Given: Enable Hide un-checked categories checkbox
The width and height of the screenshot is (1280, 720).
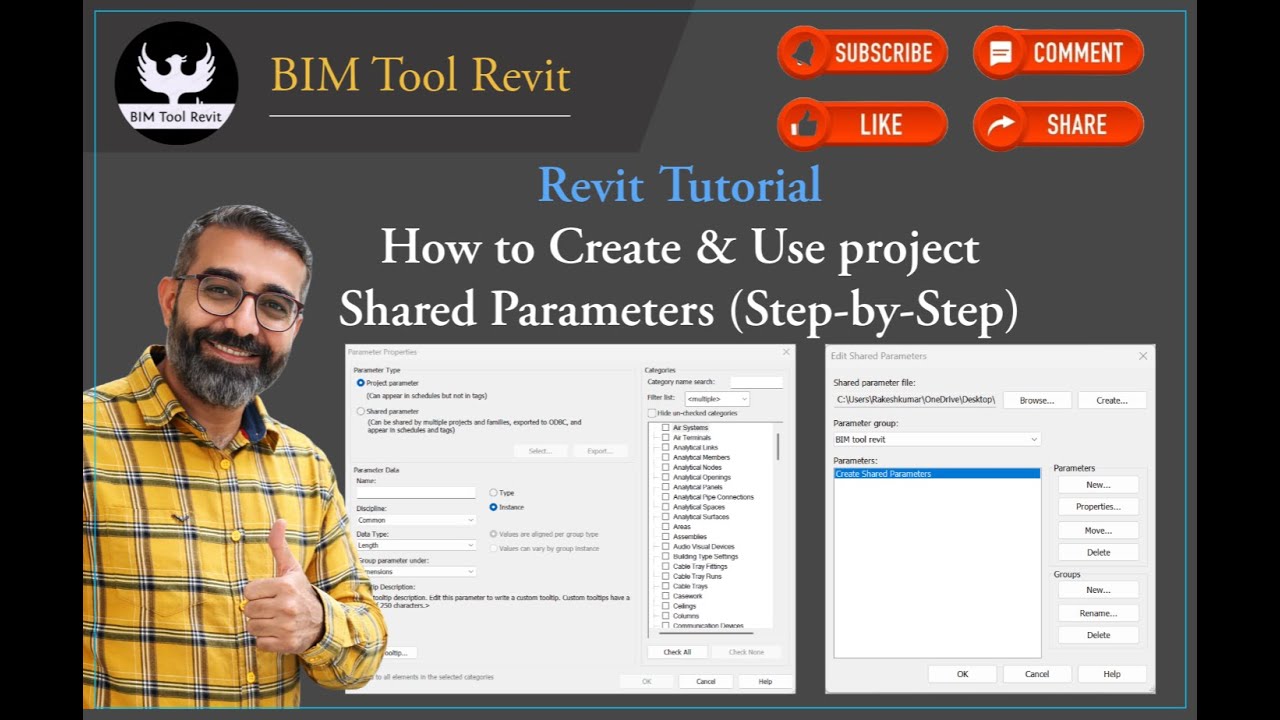Looking at the screenshot, I should 652,413.
